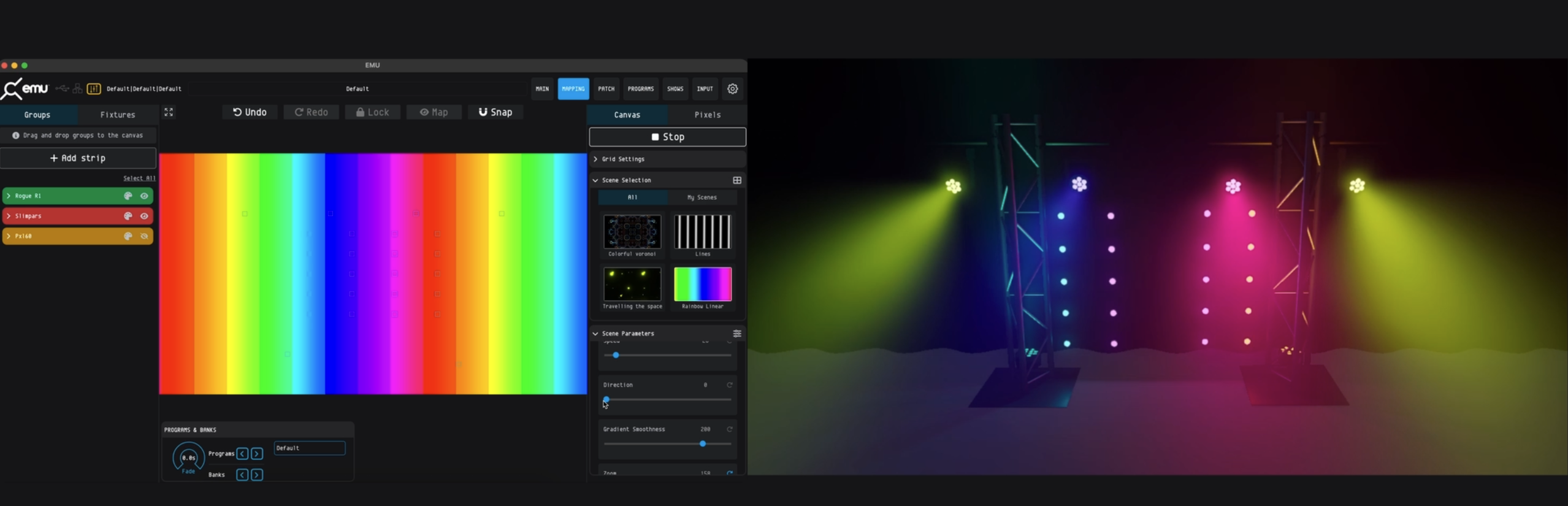Toggle grid view in Scene Selection header
Image resolution: width=1568 pixels, height=506 pixels.
click(x=737, y=180)
